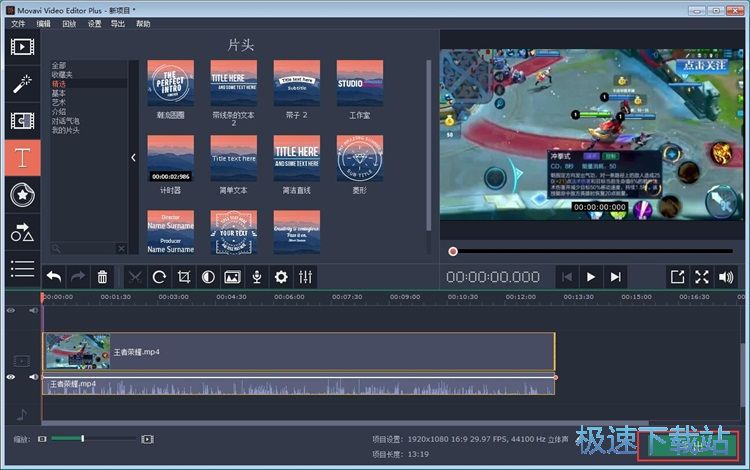Mute the title track speaker
This screenshot has width=750, height=470.
[x=33, y=310]
